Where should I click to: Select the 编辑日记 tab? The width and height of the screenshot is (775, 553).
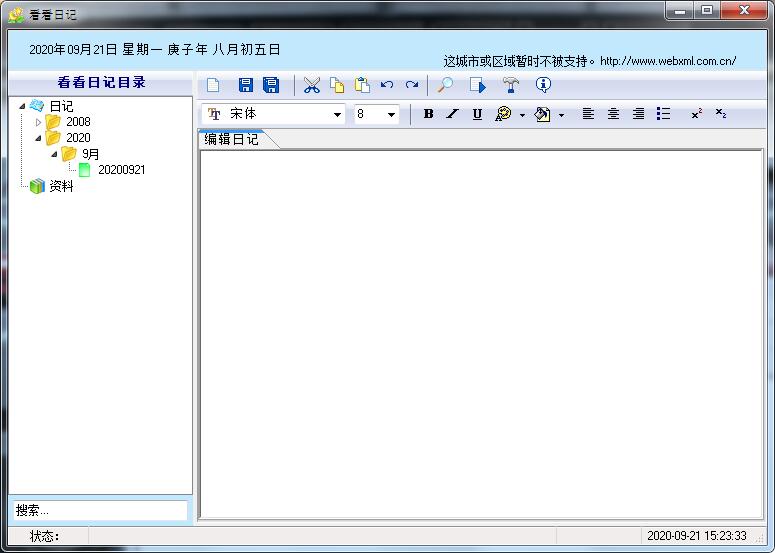(232, 140)
